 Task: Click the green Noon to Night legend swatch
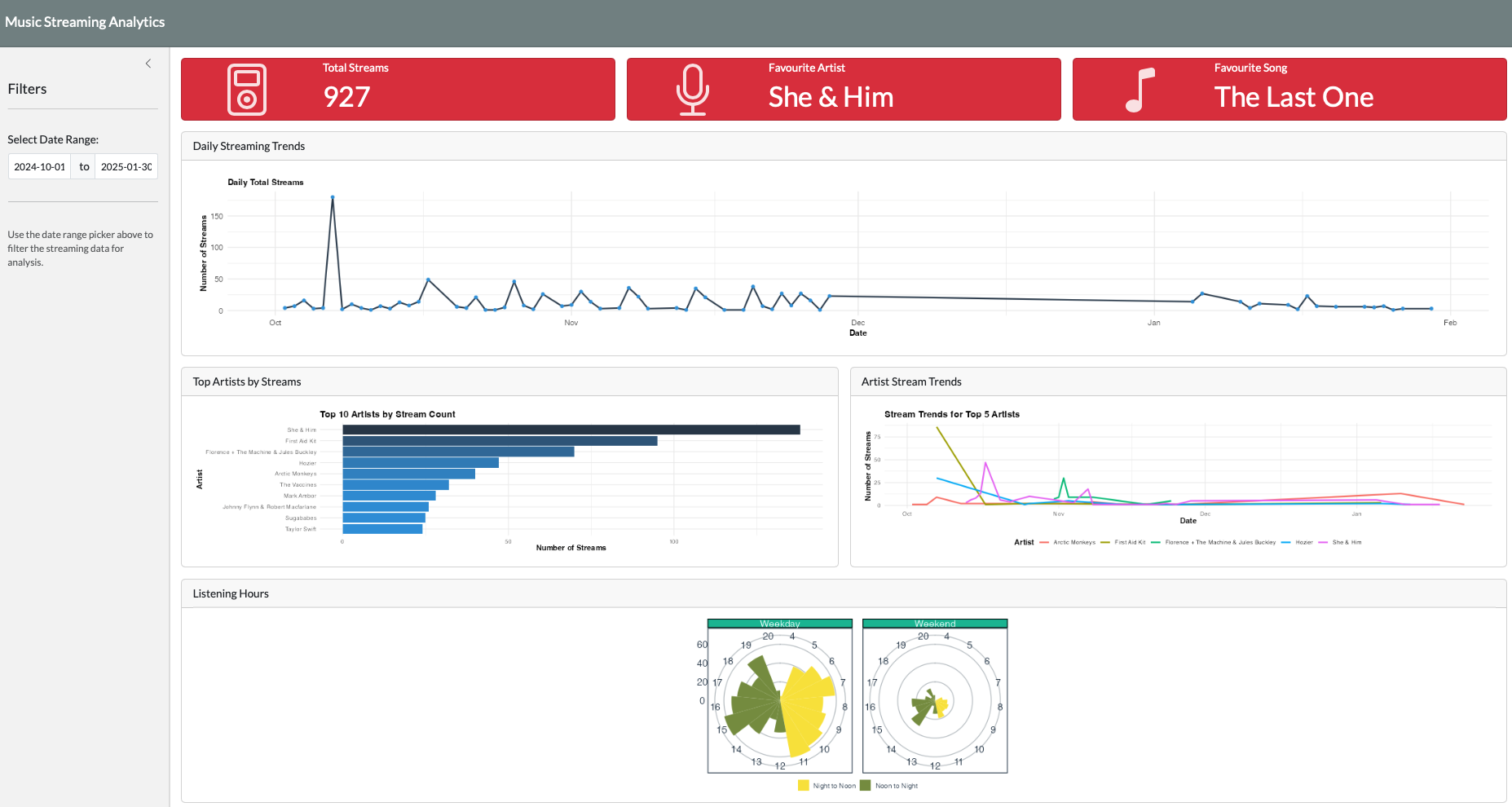click(x=866, y=786)
